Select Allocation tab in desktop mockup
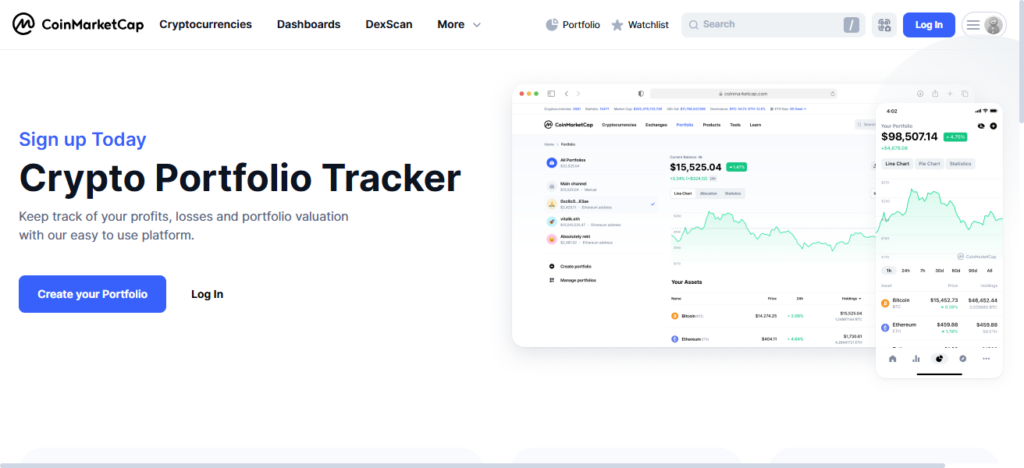The image size is (1024, 468). pos(708,194)
